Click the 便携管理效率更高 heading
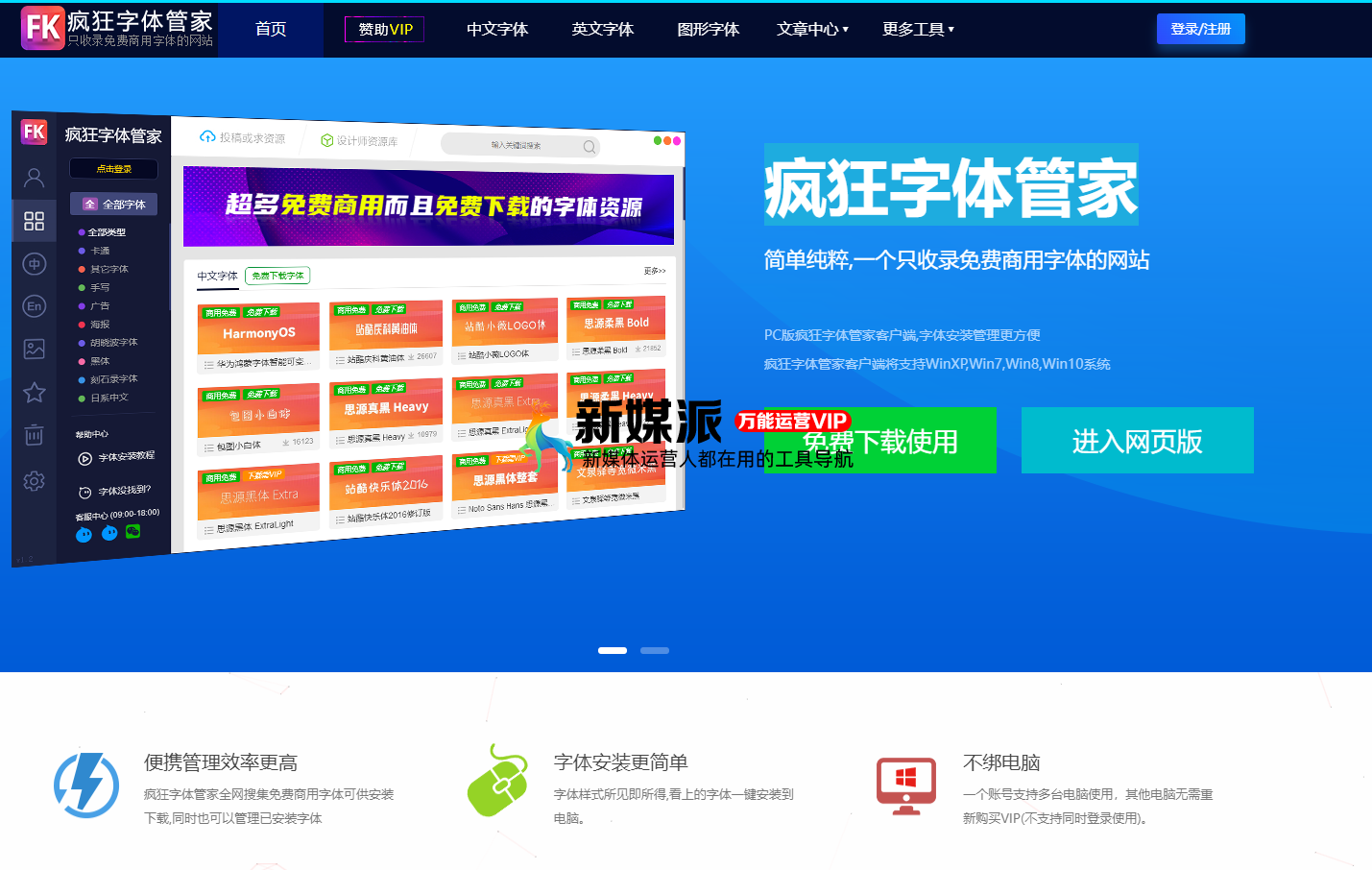The height and width of the screenshot is (870, 1372). (x=221, y=762)
